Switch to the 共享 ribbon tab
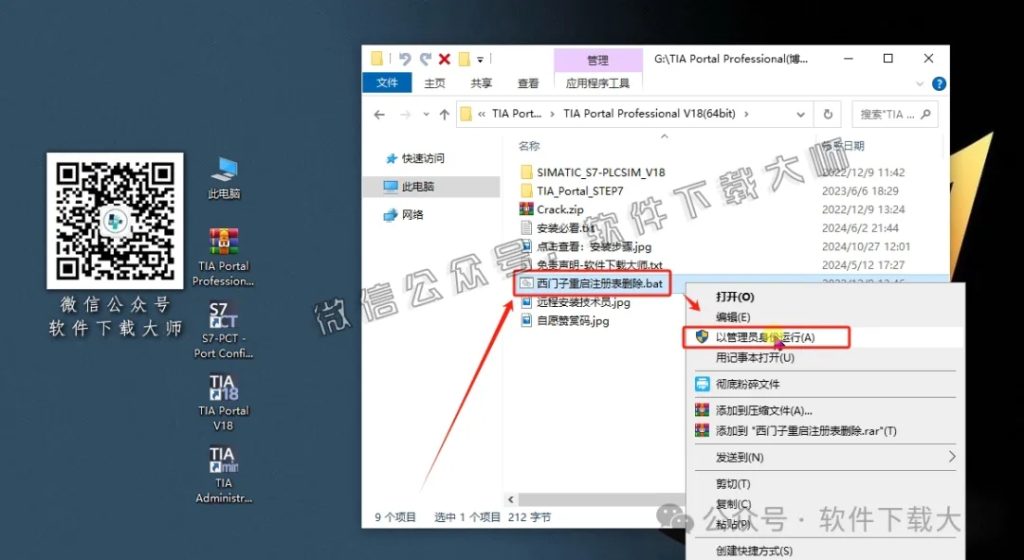 pos(481,84)
